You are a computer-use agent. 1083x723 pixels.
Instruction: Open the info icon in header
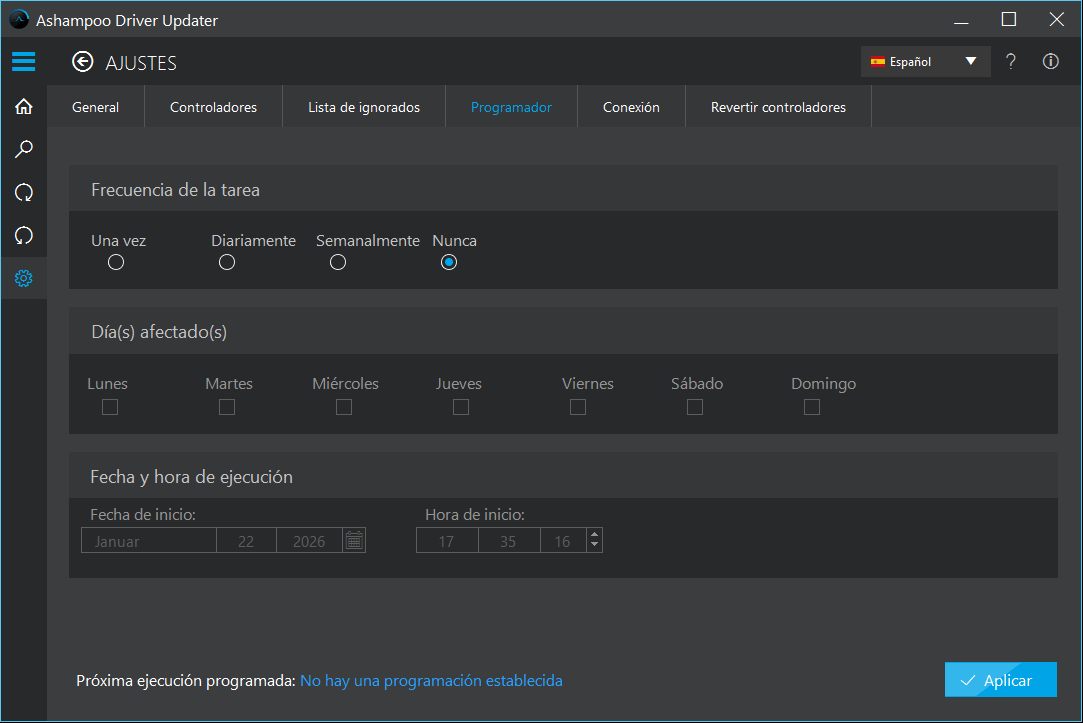pyautogui.click(x=1050, y=62)
